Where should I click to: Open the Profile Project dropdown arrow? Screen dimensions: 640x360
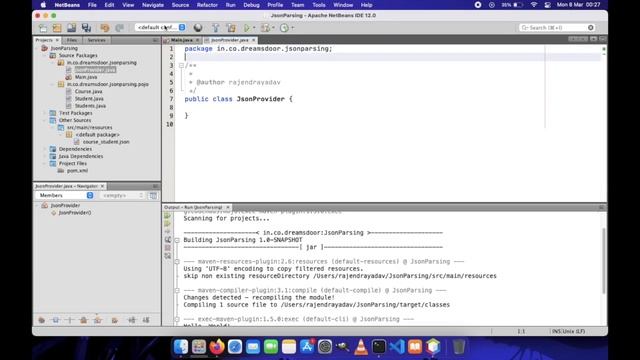pos(293,28)
